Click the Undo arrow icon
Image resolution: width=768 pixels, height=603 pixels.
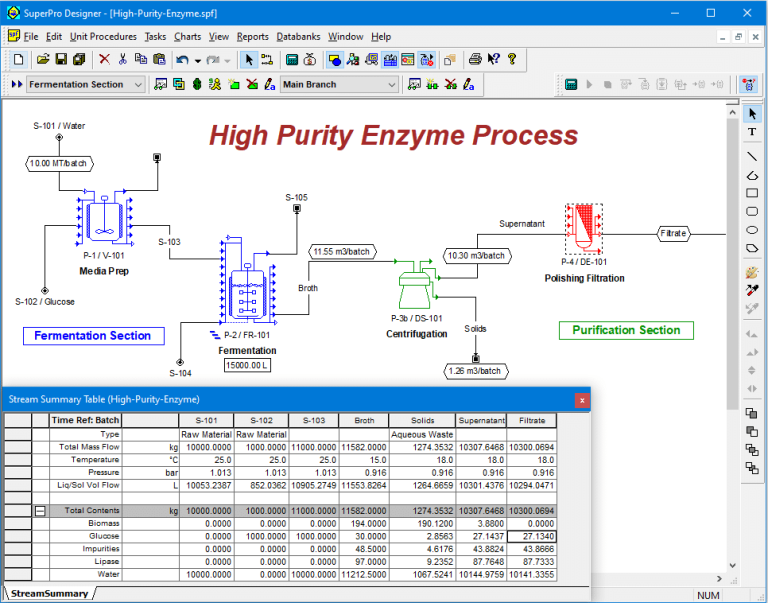point(182,59)
